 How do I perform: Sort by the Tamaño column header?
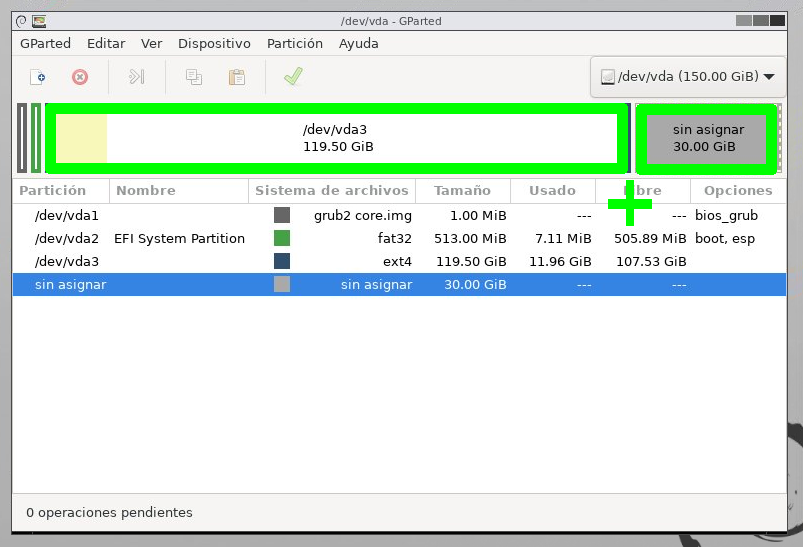pos(462,190)
